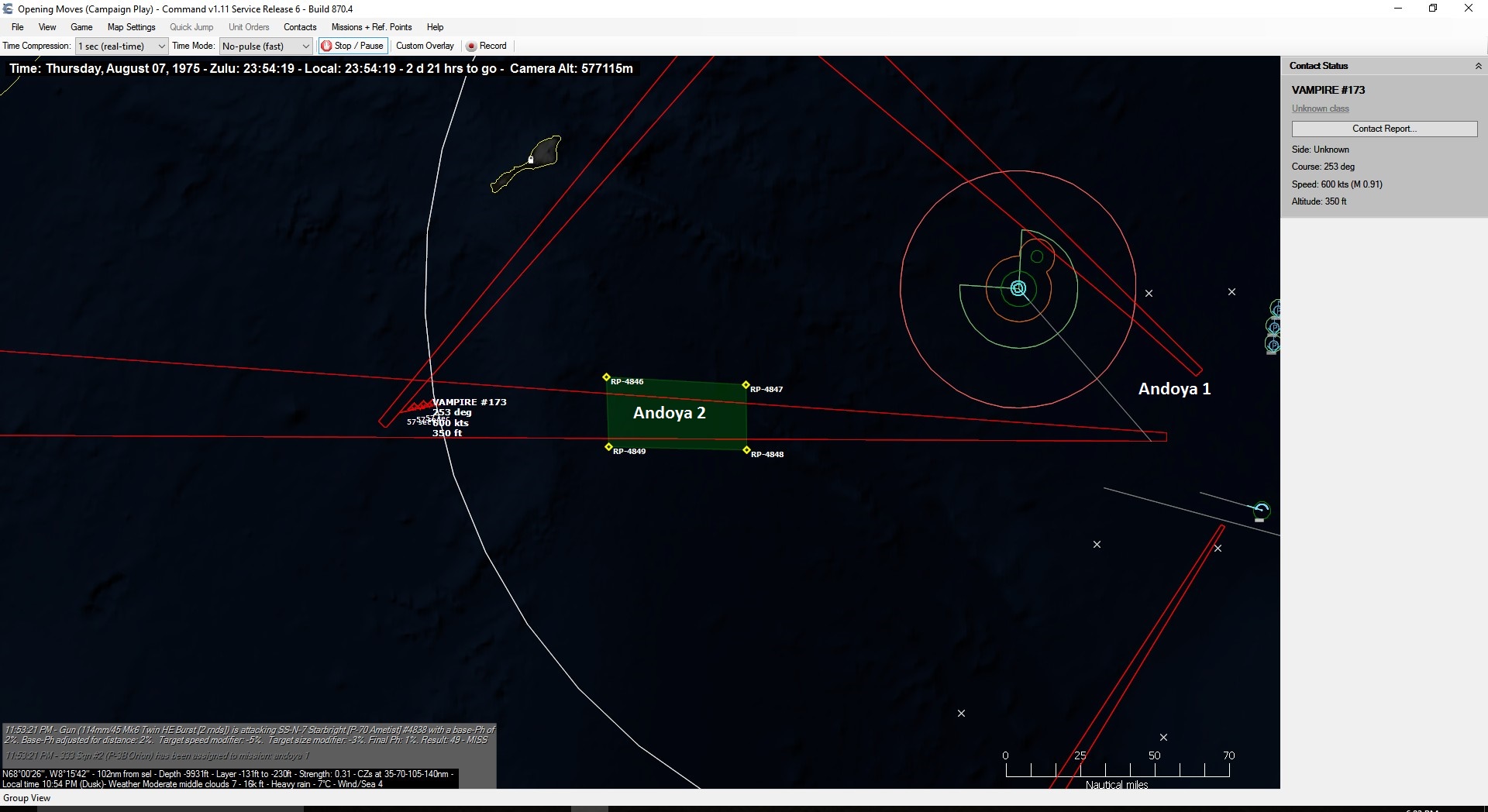Select the small green circle contact near ship

tap(1037, 256)
